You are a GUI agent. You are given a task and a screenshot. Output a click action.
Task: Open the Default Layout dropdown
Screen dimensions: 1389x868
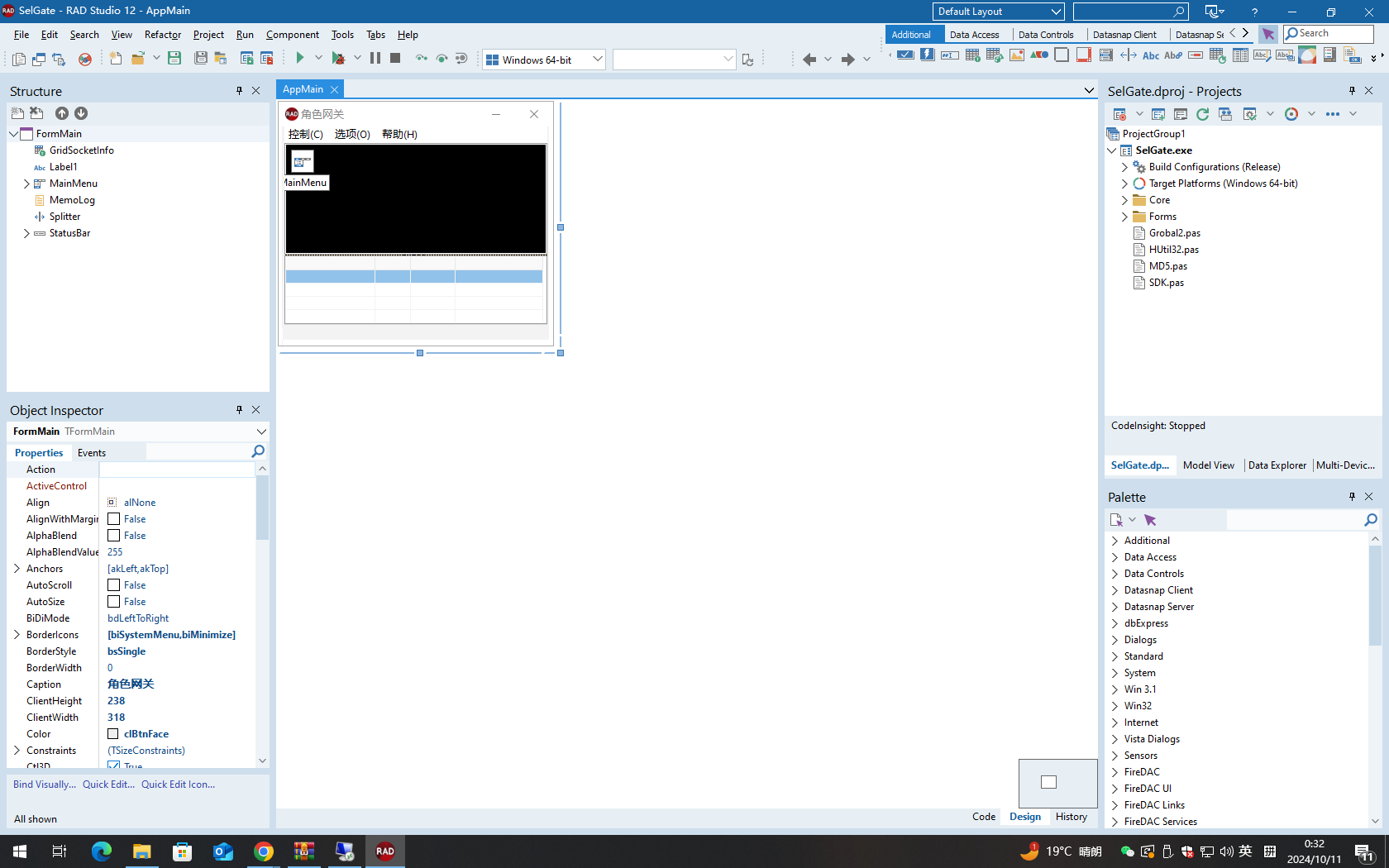click(998, 12)
